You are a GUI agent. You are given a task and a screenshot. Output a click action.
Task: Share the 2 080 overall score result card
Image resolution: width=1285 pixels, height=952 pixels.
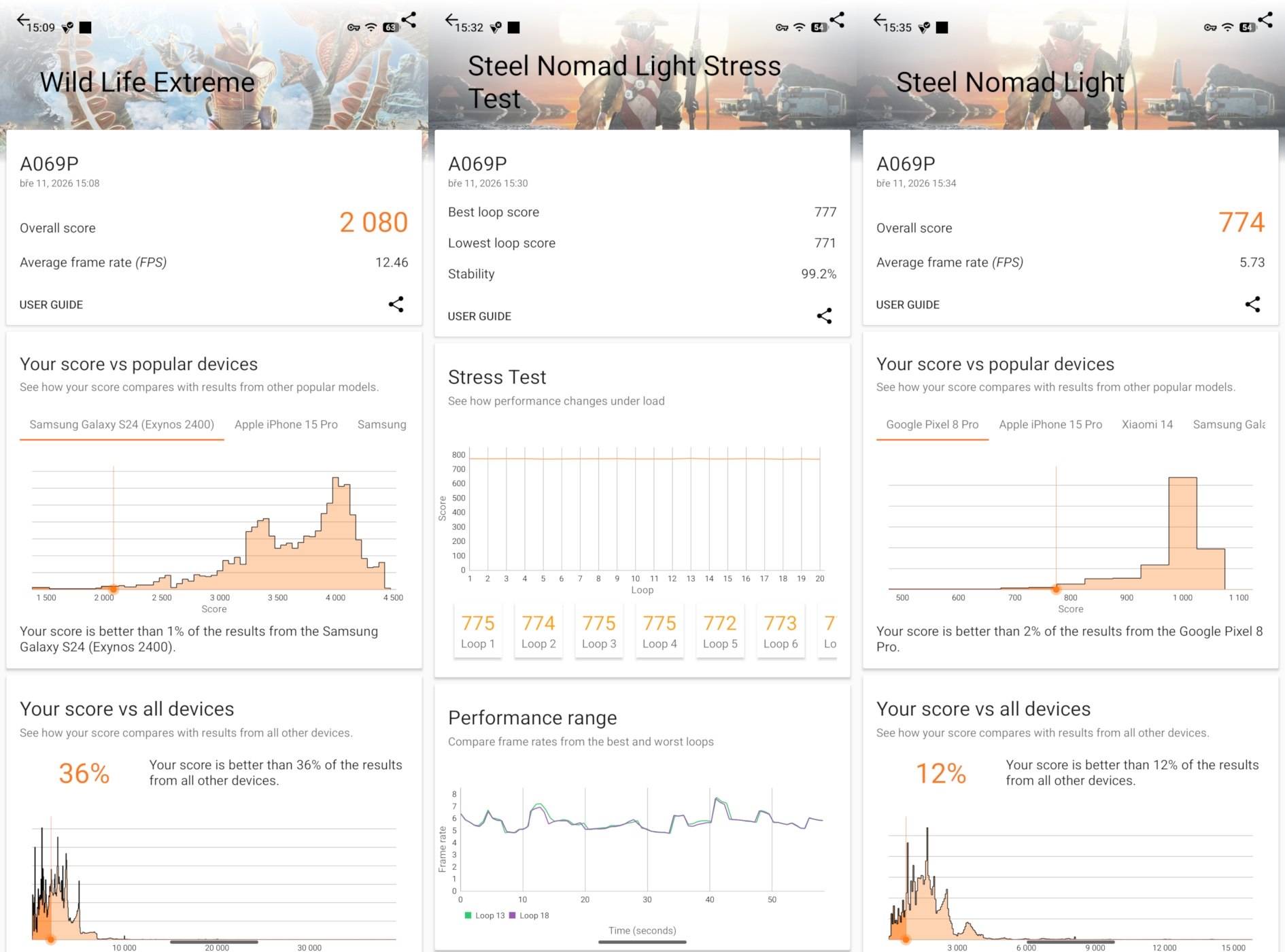click(x=396, y=304)
